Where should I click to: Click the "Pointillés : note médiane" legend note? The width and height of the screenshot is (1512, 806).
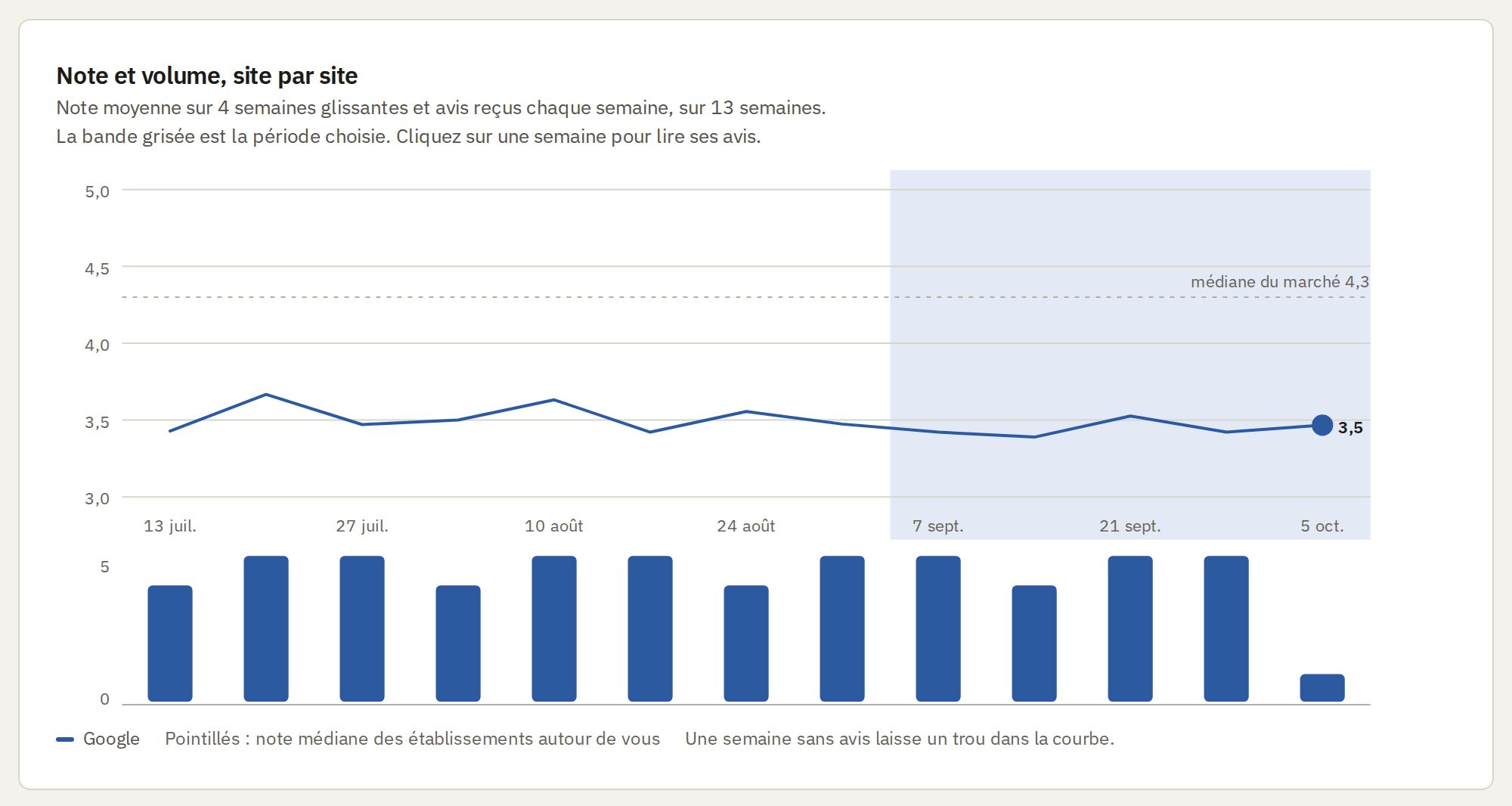pyautogui.click(x=412, y=739)
